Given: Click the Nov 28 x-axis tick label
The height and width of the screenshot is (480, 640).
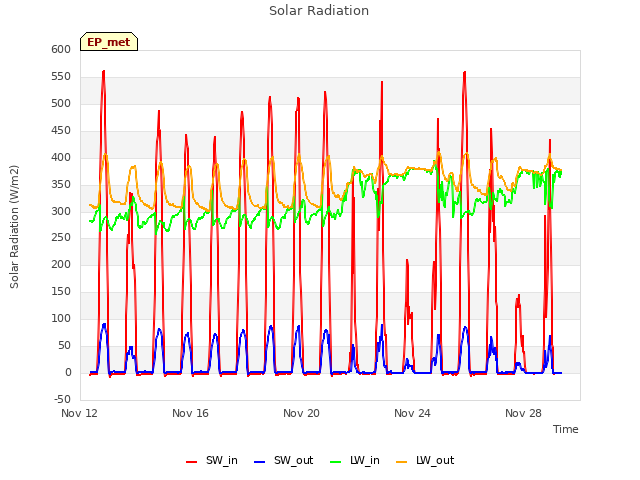Looking at the screenshot, I should pos(523,413).
